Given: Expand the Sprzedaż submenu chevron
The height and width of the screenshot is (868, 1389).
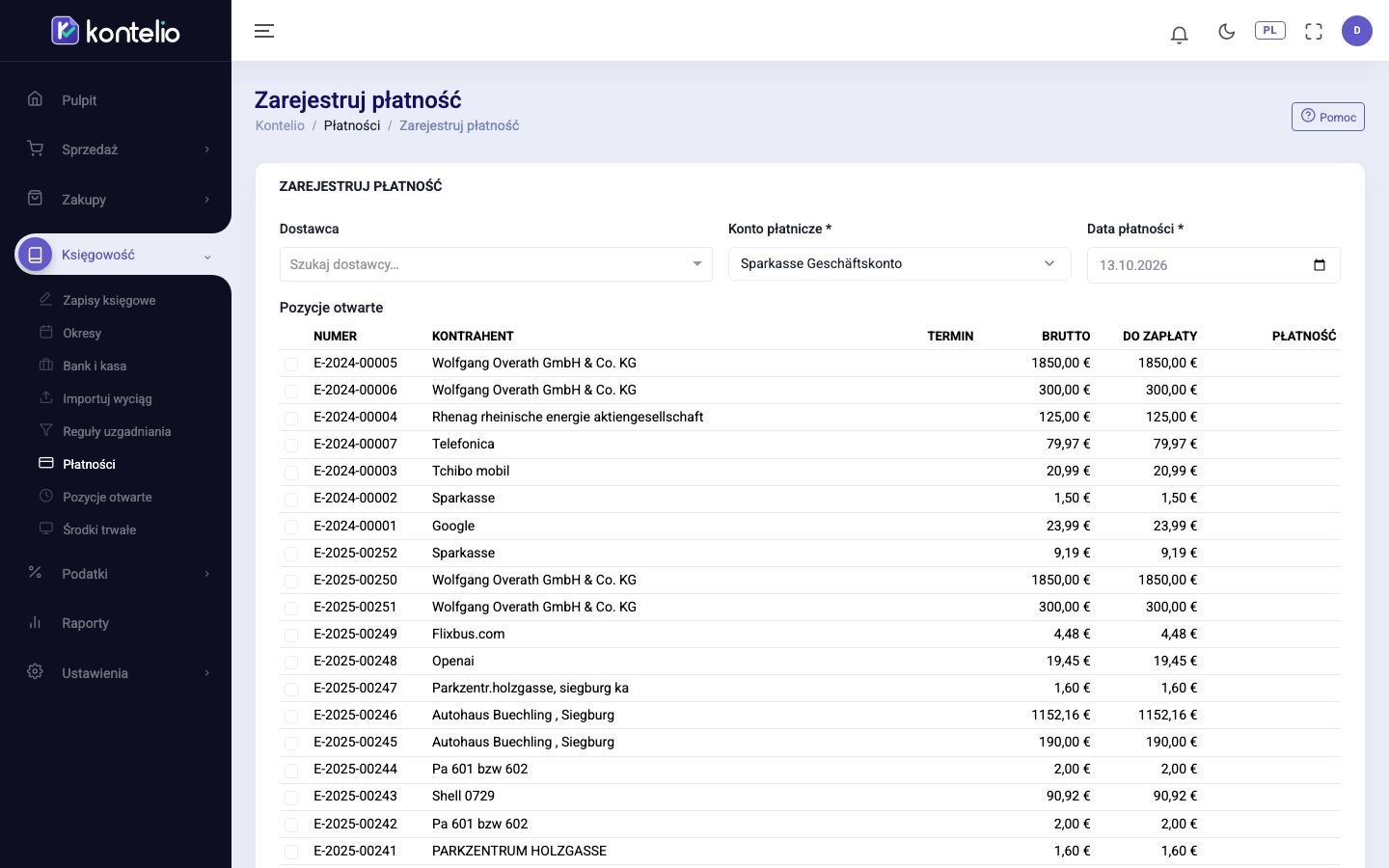Looking at the screenshot, I should (x=206, y=149).
